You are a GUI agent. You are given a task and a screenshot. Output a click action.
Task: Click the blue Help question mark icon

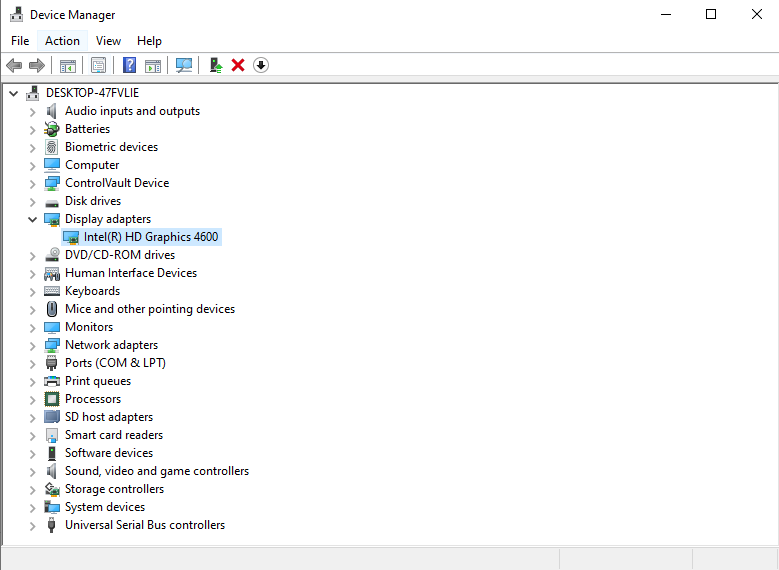pos(129,65)
